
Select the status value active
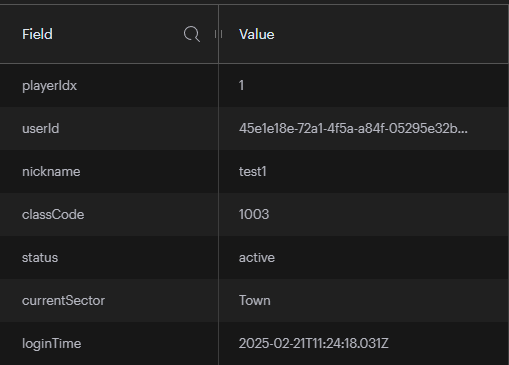(x=257, y=258)
